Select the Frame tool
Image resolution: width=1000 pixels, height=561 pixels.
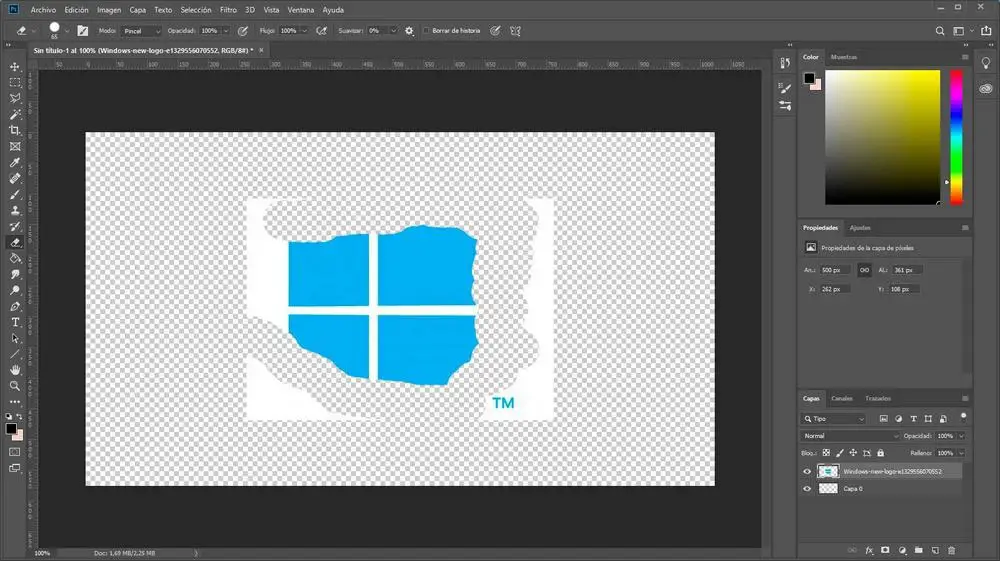(15, 147)
